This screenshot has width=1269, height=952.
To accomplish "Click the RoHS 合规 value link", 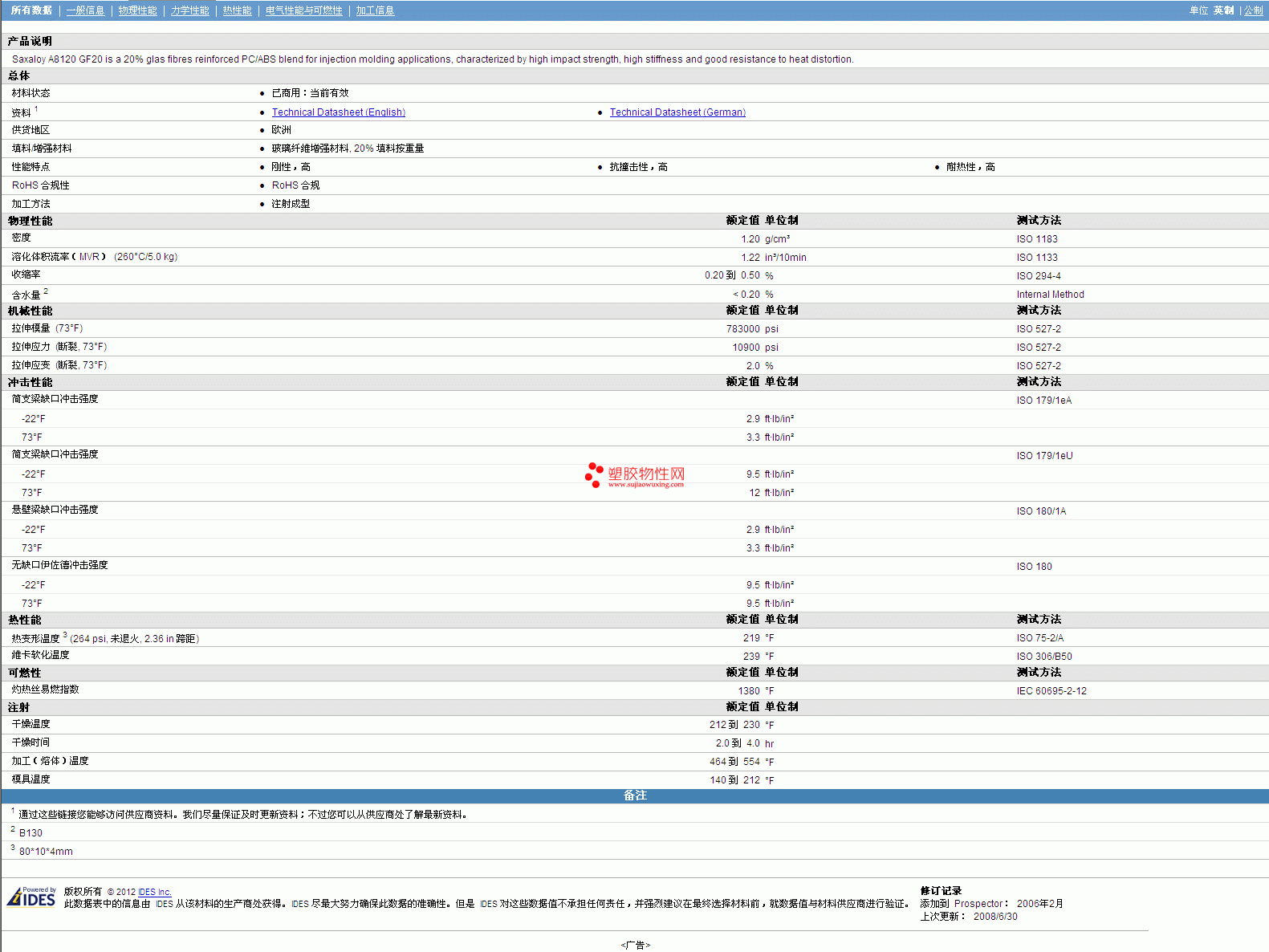I will pyautogui.click(x=295, y=185).
